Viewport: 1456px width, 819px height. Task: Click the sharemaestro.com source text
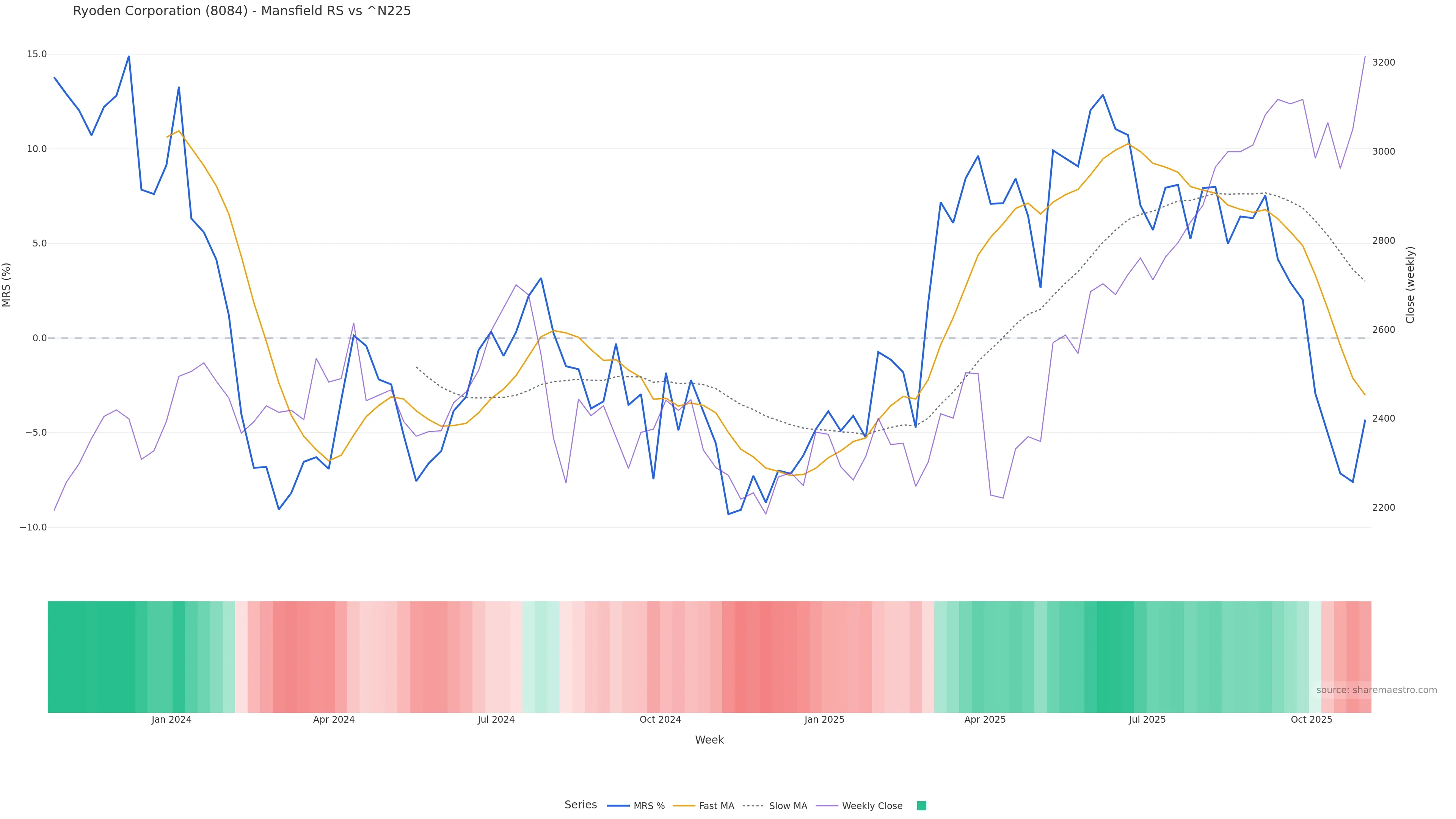(1376, 690)
